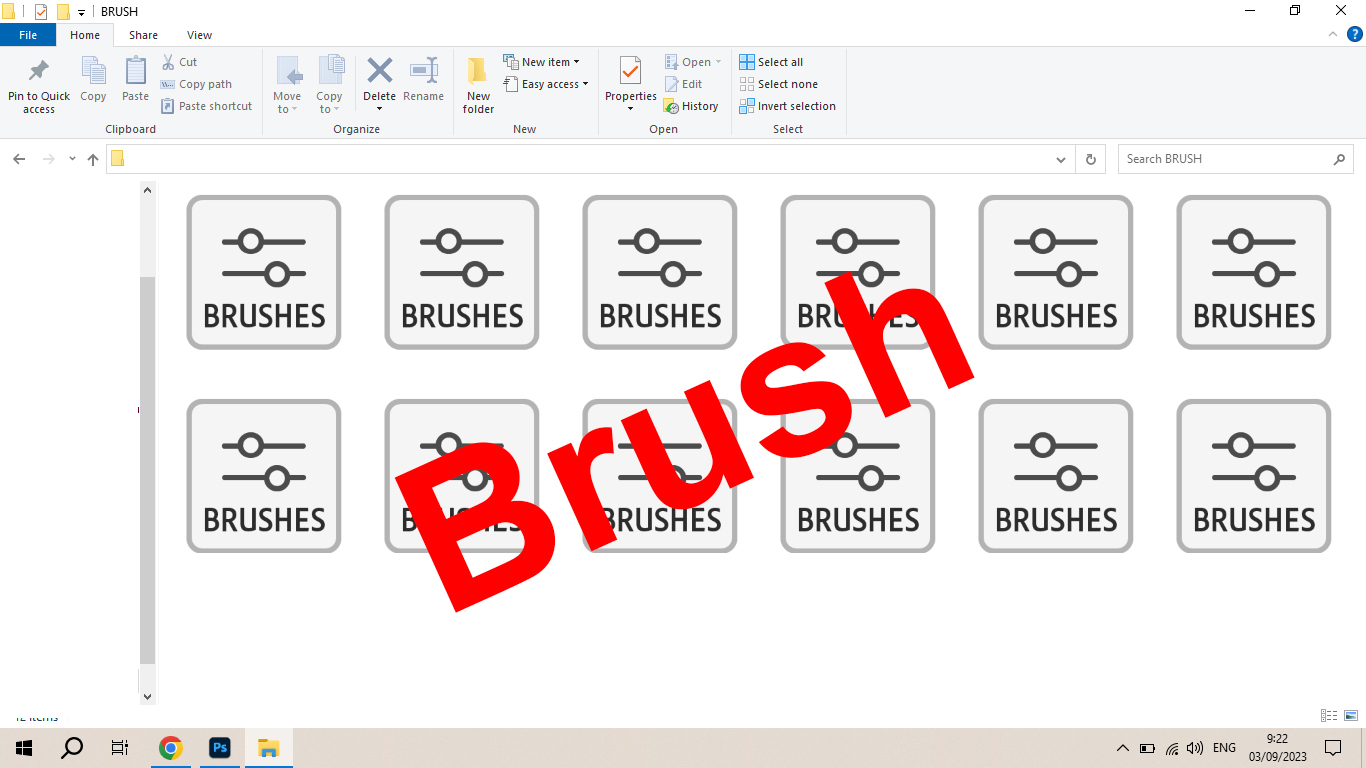
Task: Switch to details view in status bar
Action: tap(1329, 715)
